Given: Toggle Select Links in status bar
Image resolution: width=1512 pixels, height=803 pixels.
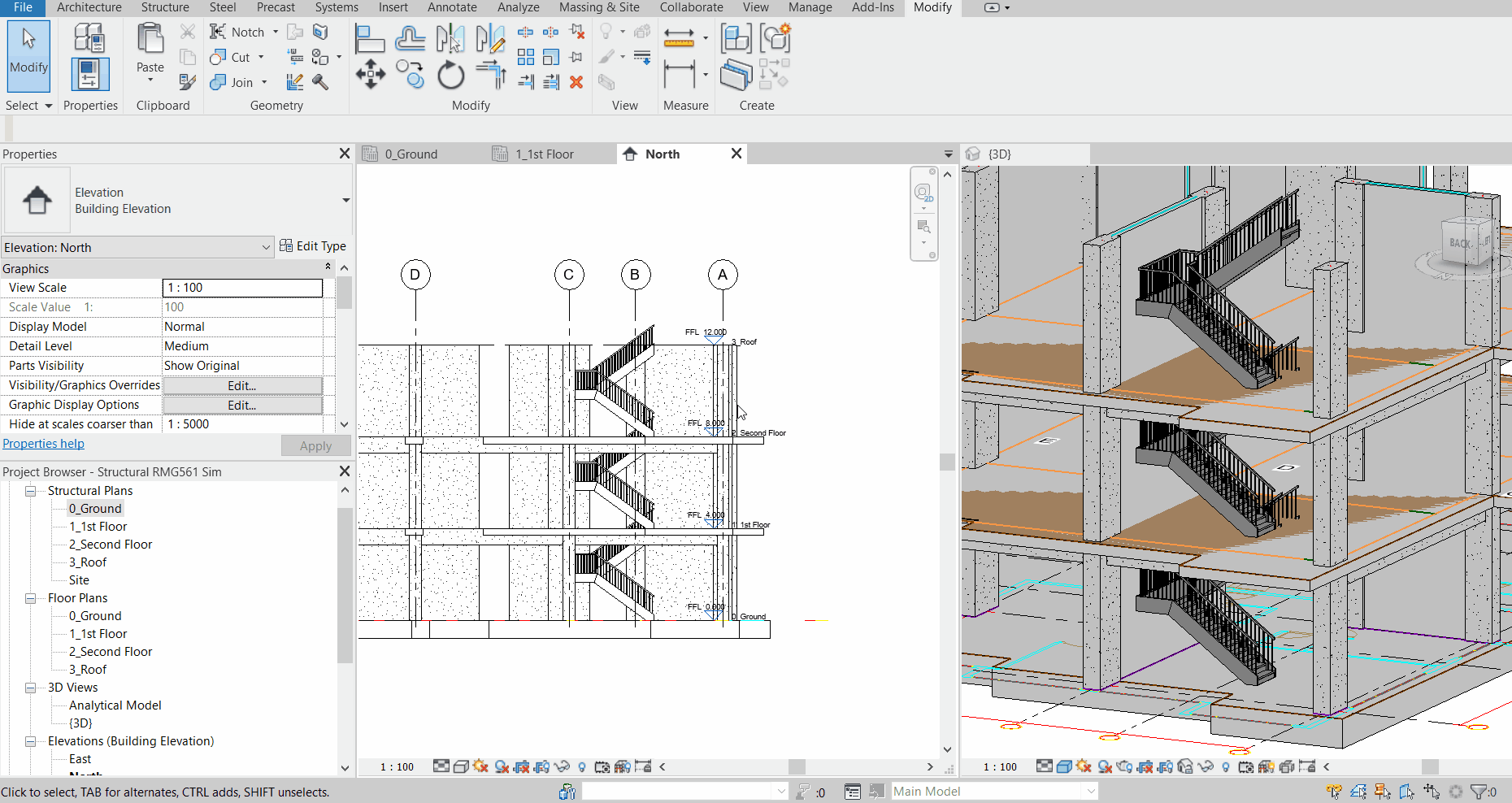Looking at the screenshot, I should pos(1334,791).
